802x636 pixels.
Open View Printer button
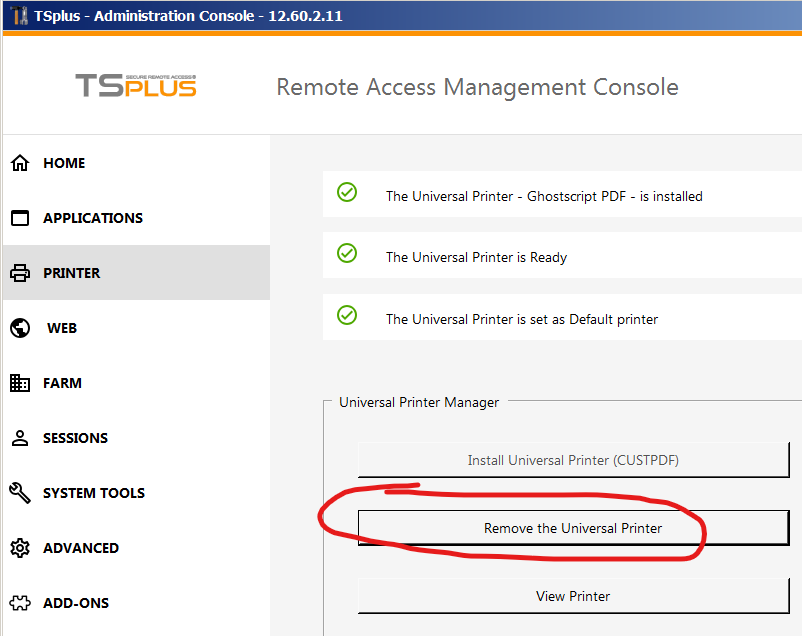click(573, 596)
